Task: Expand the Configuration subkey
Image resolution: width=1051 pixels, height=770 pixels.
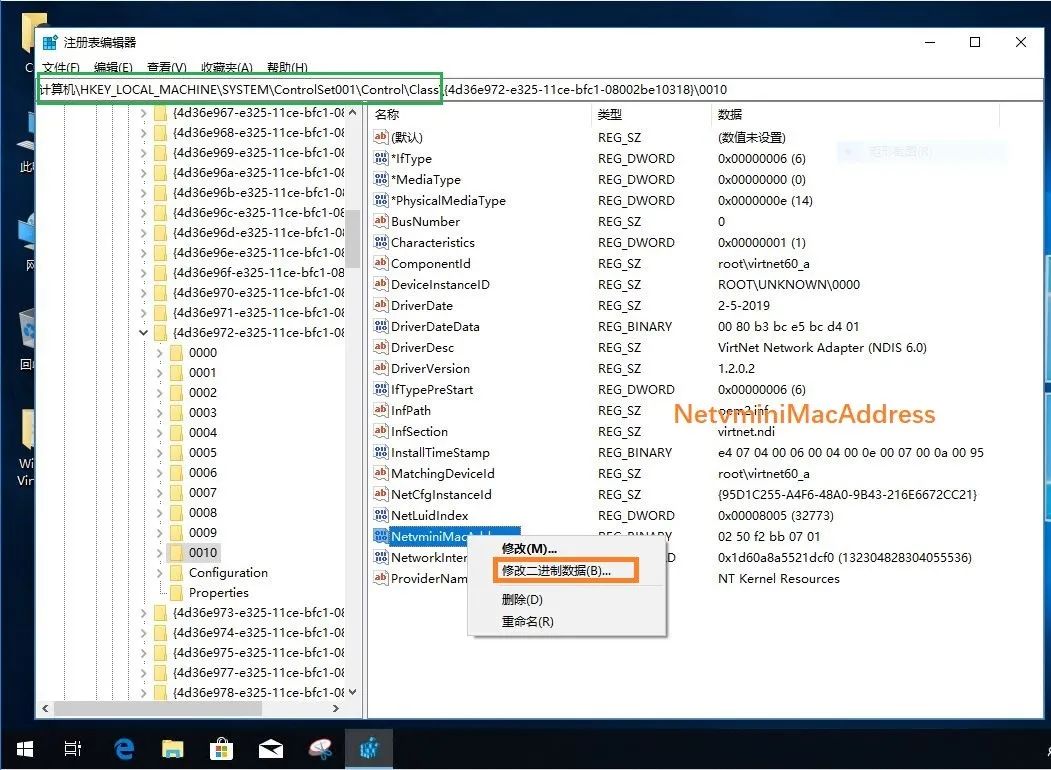Action: point(160,573)
